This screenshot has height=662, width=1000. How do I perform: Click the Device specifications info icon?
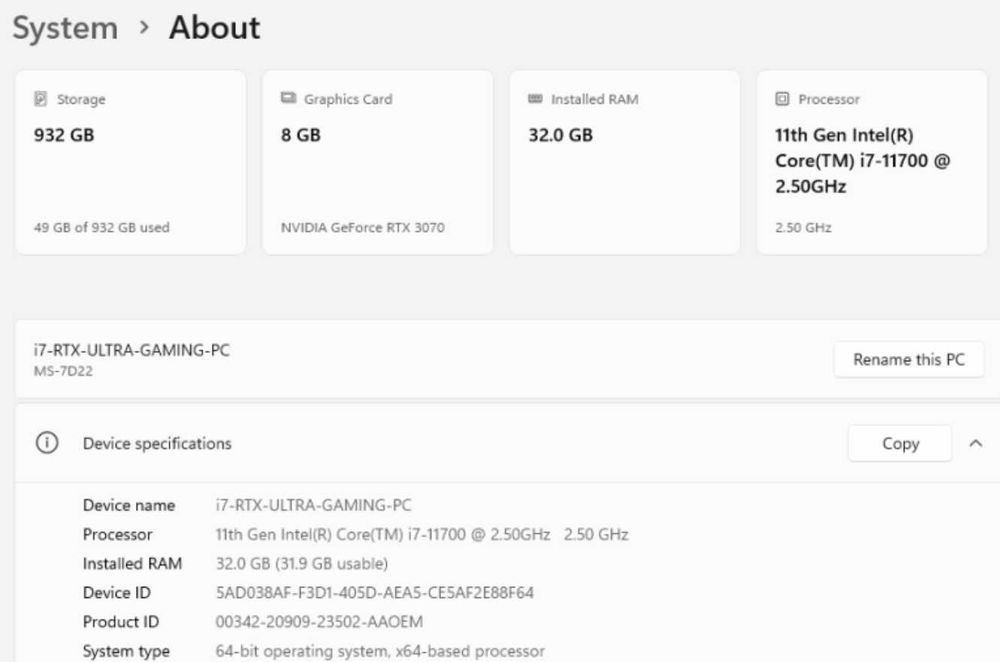47,443
